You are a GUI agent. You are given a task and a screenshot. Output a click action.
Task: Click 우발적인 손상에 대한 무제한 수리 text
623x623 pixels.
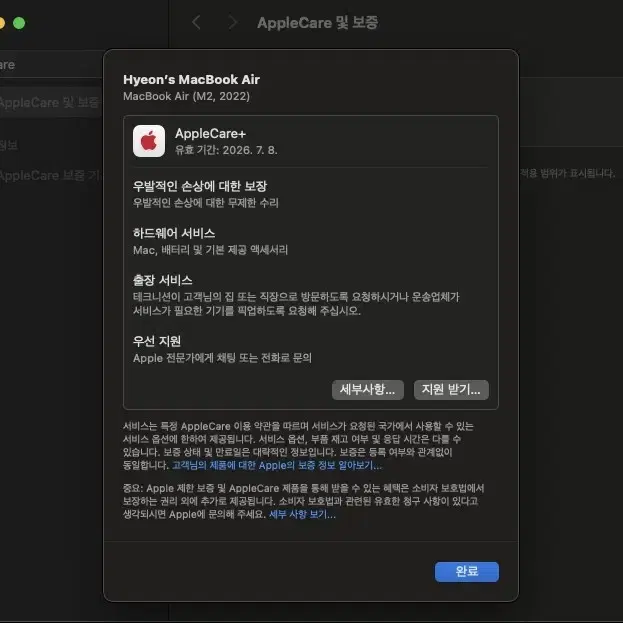pyautogui.click(x=205, y=203)
